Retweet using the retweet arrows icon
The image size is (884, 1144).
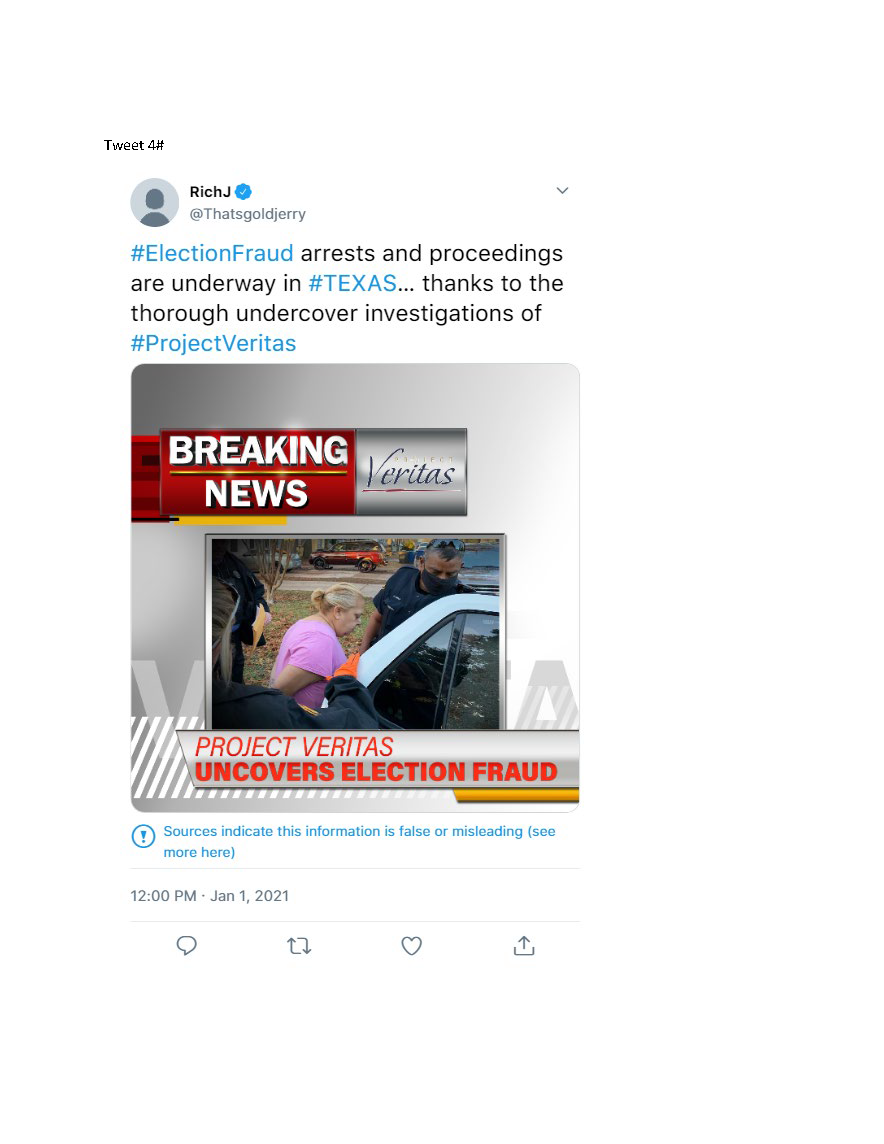tap(299, 946)
